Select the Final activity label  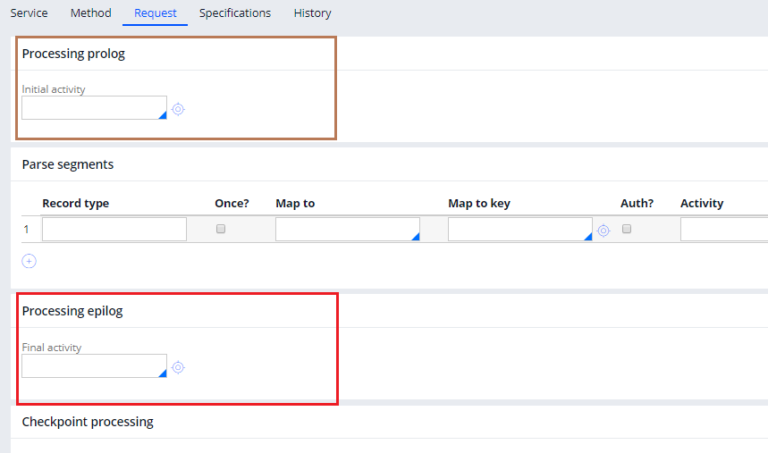pyautogui.click(x=51, y=347)
